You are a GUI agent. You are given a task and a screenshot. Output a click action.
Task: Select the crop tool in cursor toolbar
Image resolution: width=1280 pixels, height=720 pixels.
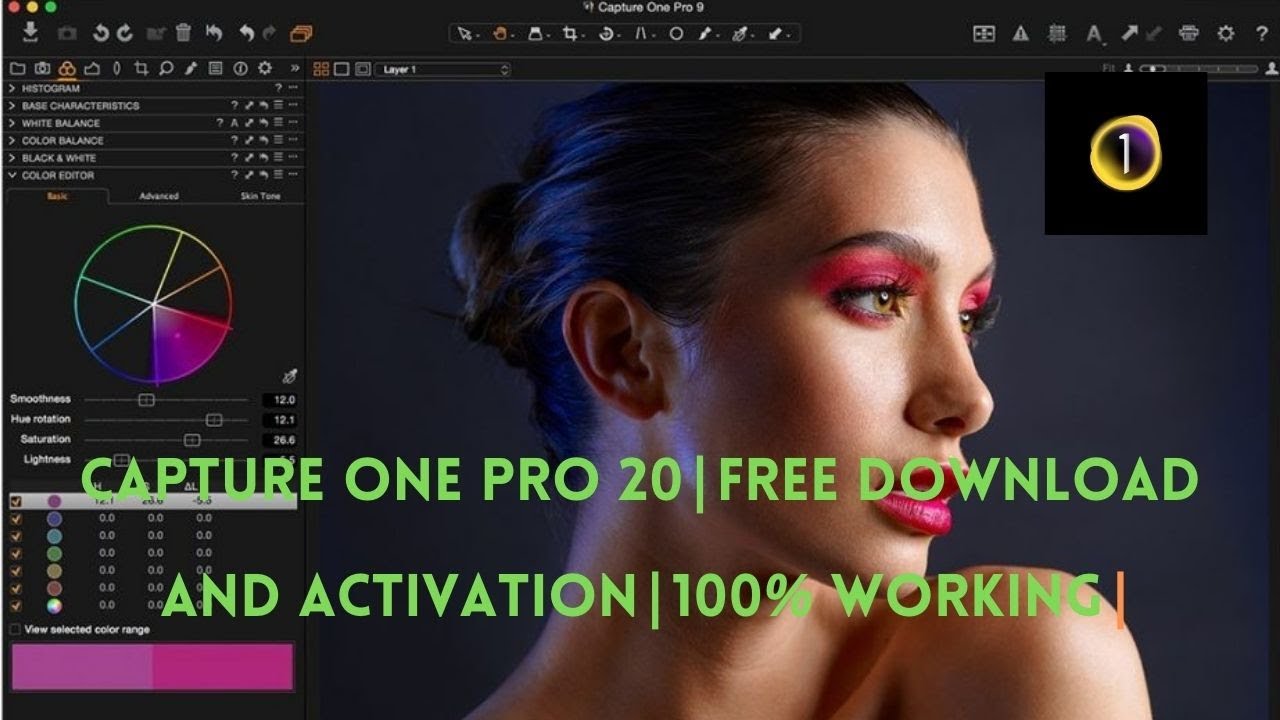(x=569, y=33)
